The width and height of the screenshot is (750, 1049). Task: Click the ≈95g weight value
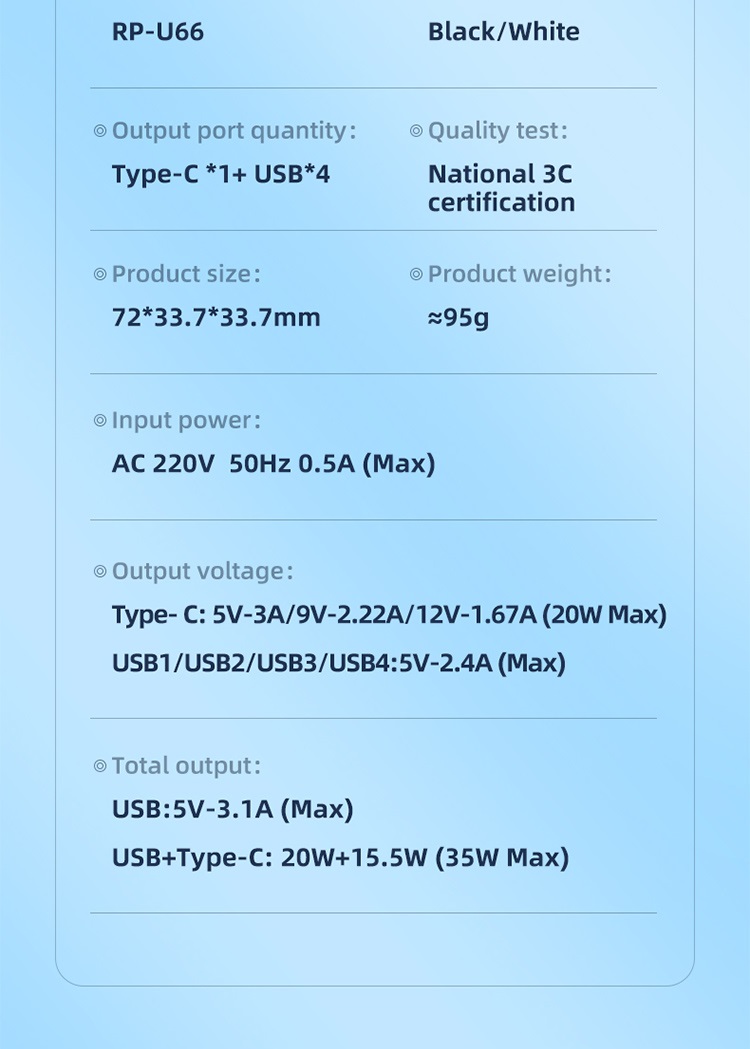click(x=458, y=318)
